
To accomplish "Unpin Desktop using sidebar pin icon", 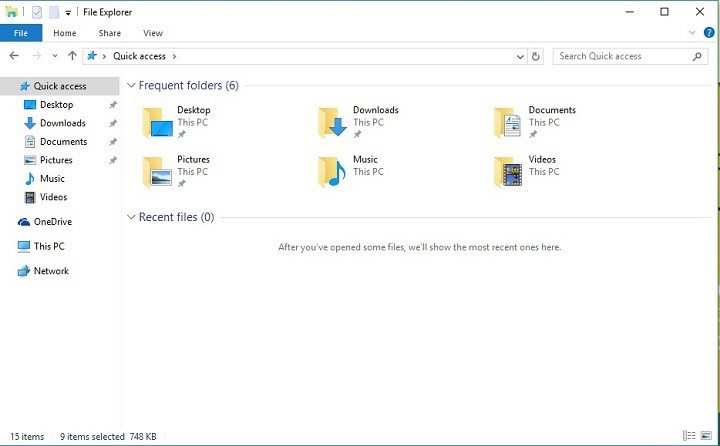I will coord(113,105).
